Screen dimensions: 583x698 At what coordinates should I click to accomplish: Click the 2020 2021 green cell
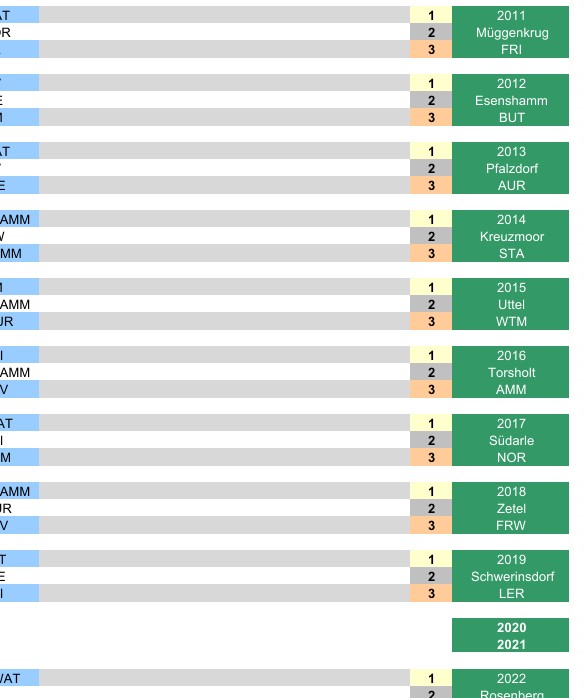(510, 635)
